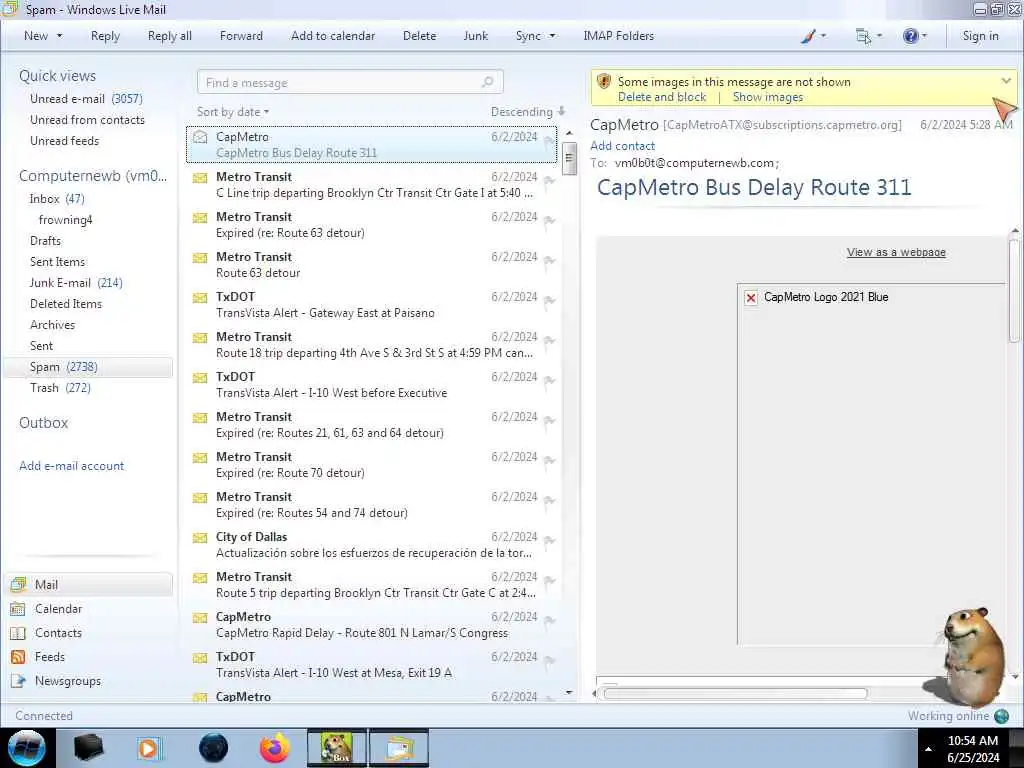Toggle flag on Route 18 trip departing message
The image size is (1024, 768).
[549, 341]
